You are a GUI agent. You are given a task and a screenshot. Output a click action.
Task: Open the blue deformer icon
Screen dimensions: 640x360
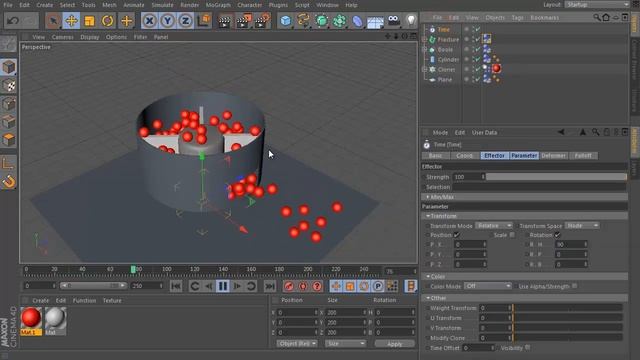pyautogui.click(x=357, y=20)
